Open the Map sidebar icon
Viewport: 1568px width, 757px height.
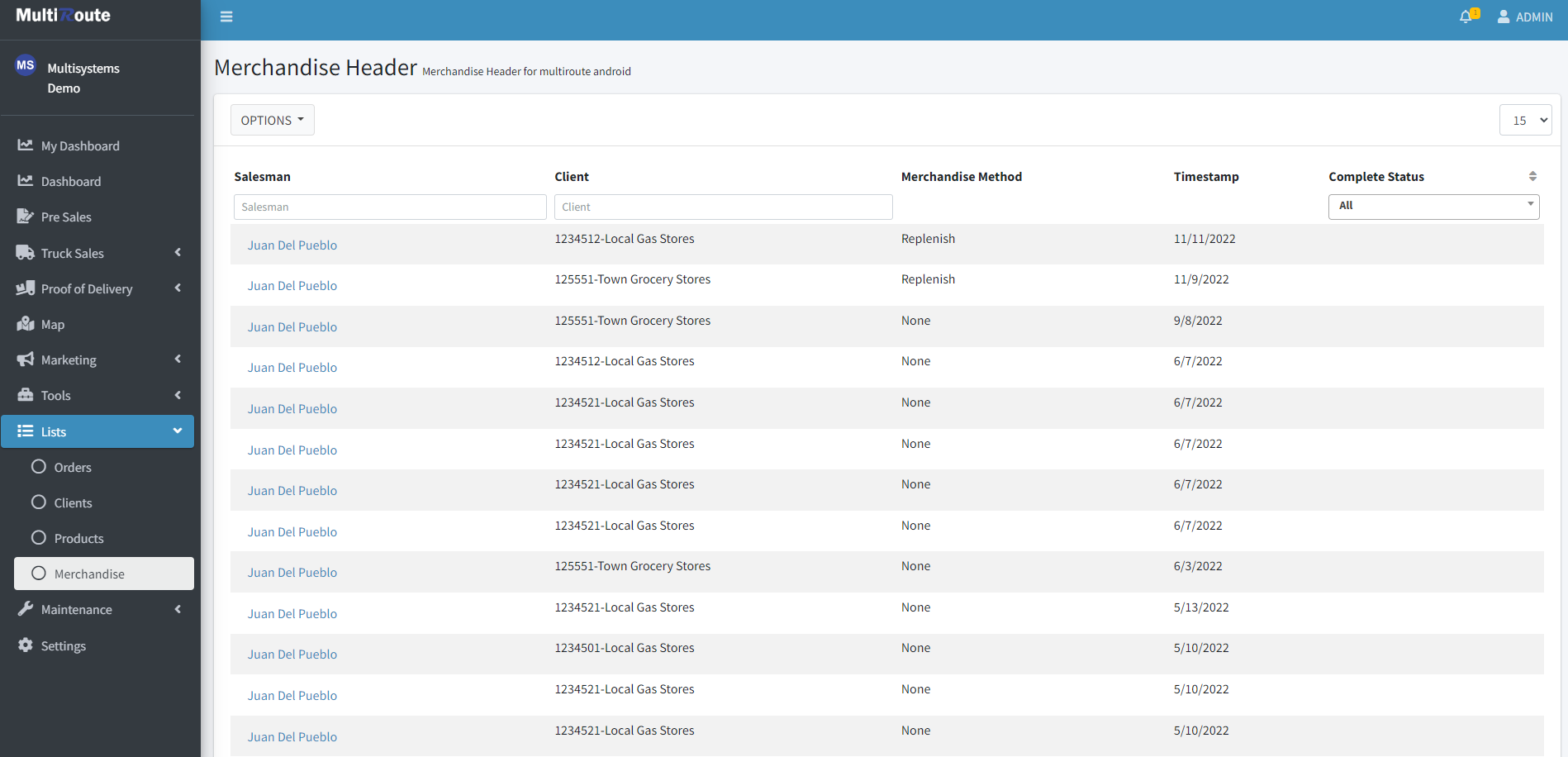(26, 324)
